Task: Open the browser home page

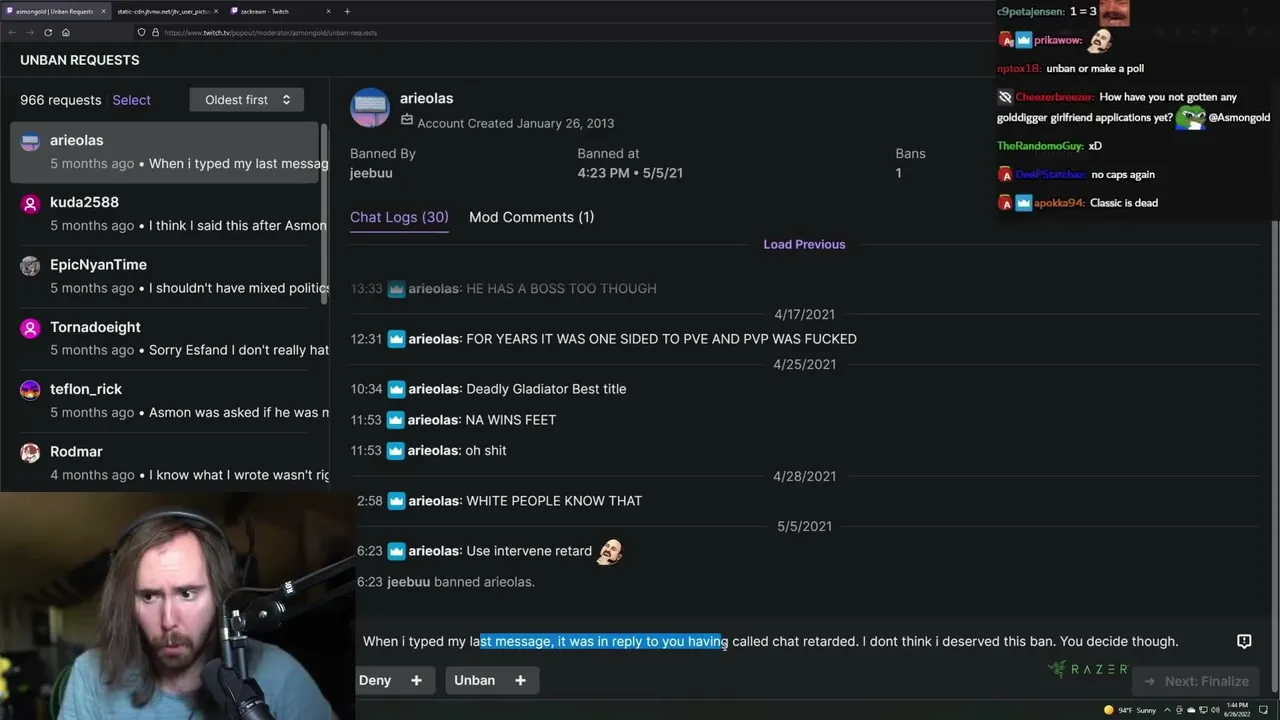Action: click(65, 32)
